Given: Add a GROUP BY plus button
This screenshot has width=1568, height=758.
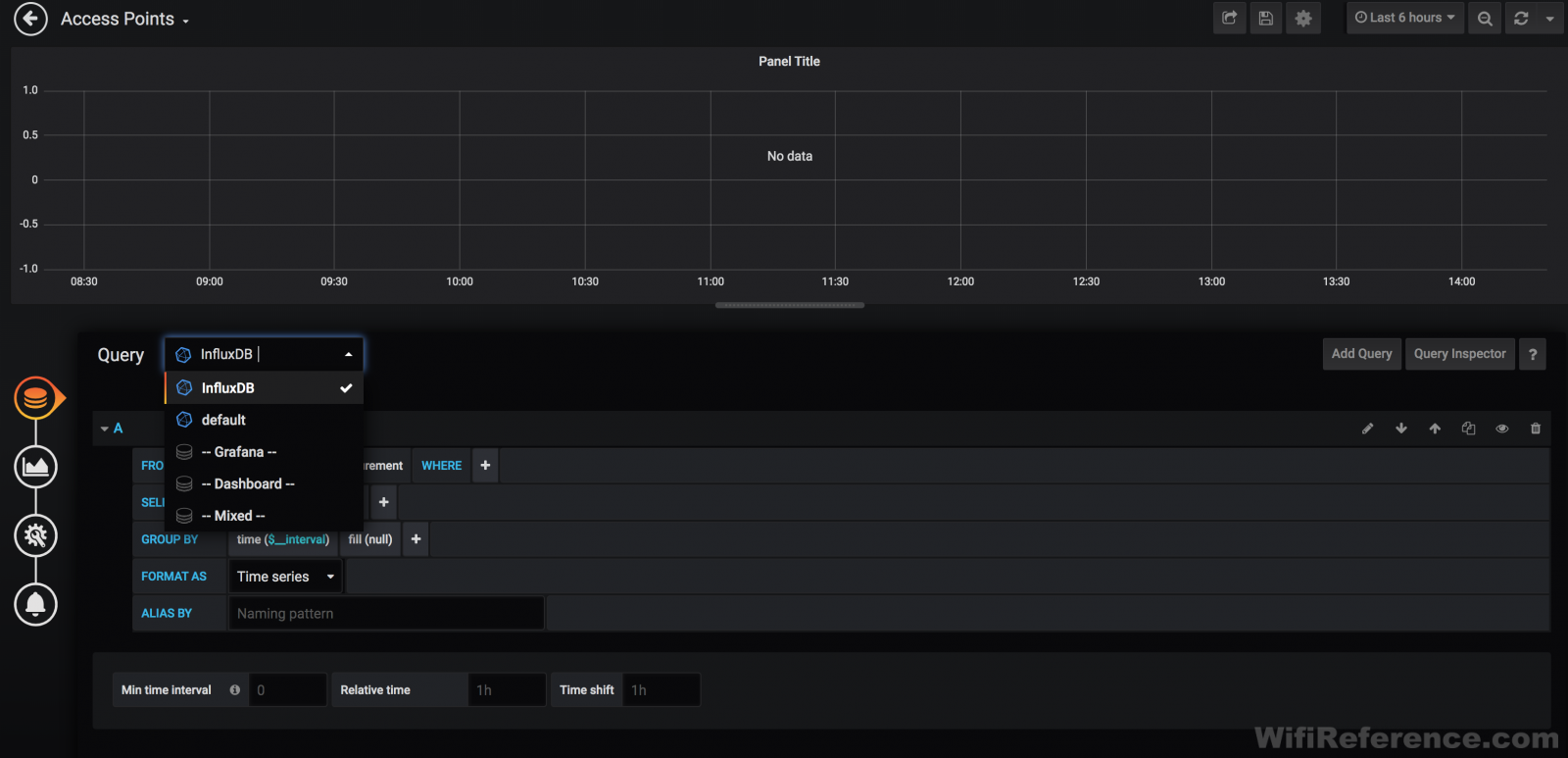Looking at the screenshot, I should pyautogui.click(x=416, y=539).
